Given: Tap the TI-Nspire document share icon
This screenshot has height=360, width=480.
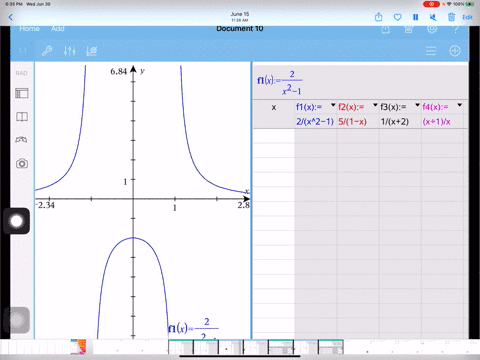Looking at the screenshot, I should pyautogui.click(x=385, y=29).
